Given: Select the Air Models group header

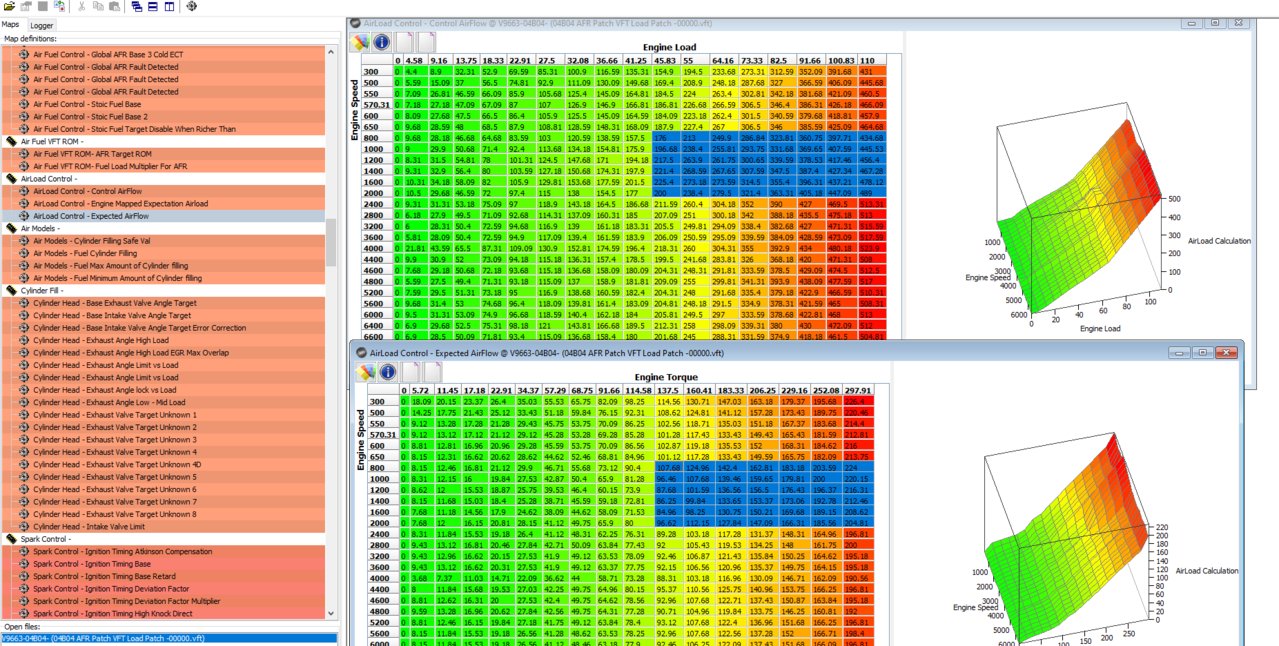Looking at the screenshot, I should click(163, 228).
